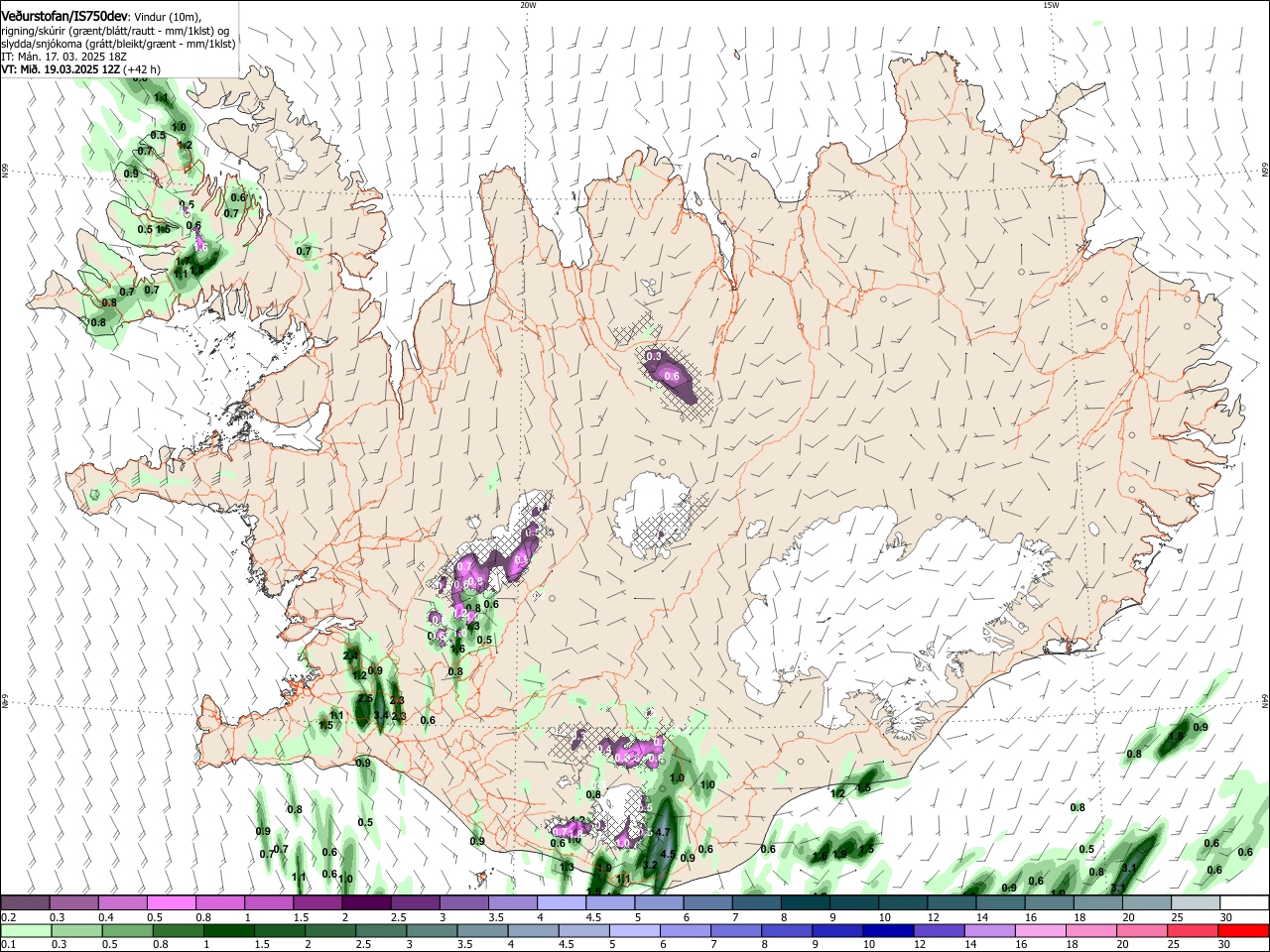The height and width of the screenshot is (952, 1270).
Task: Click the 66N latitude label on the left edge
Action: (x=5, y=171)
